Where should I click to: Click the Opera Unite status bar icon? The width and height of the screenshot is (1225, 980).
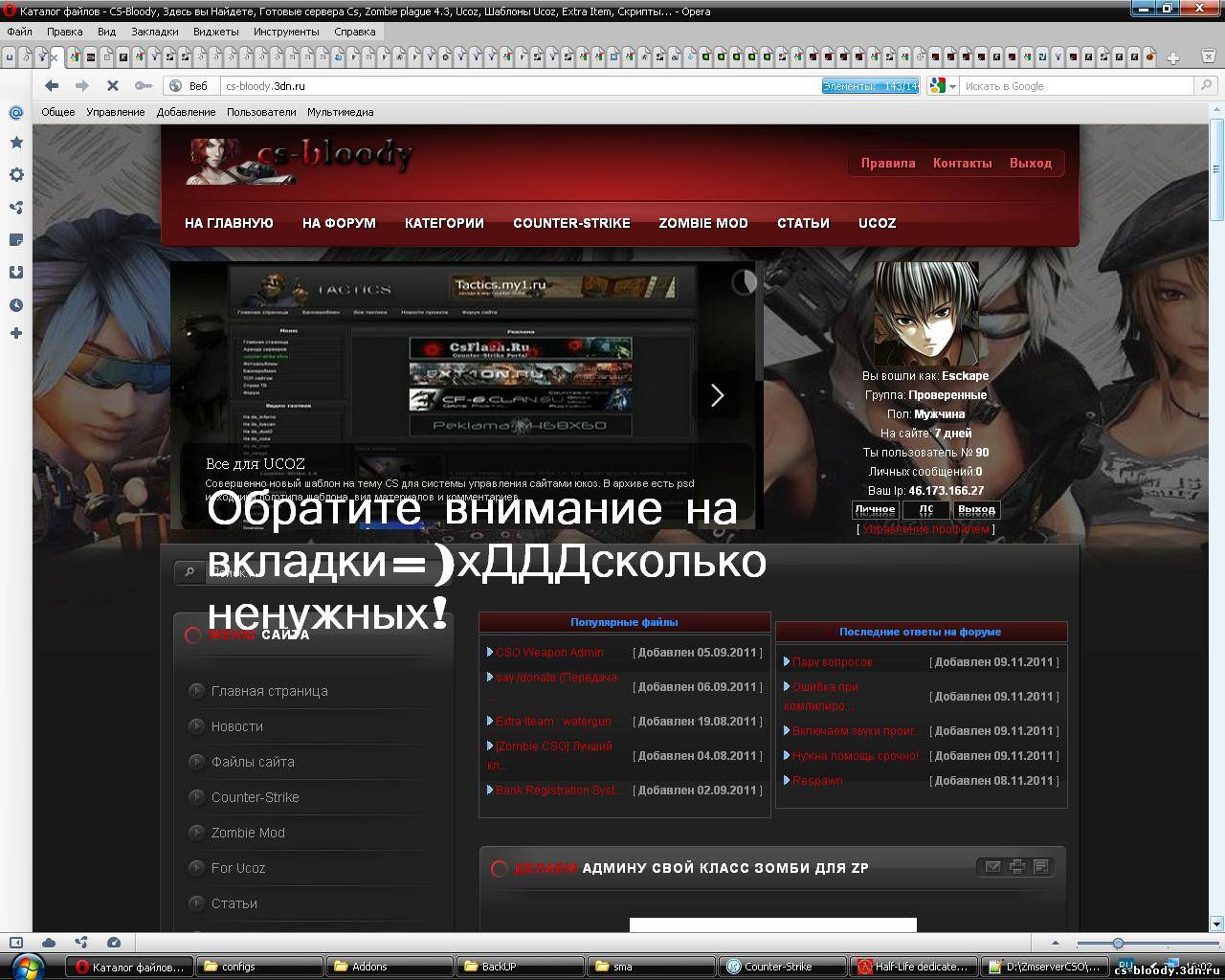click(x=81, y=943)
